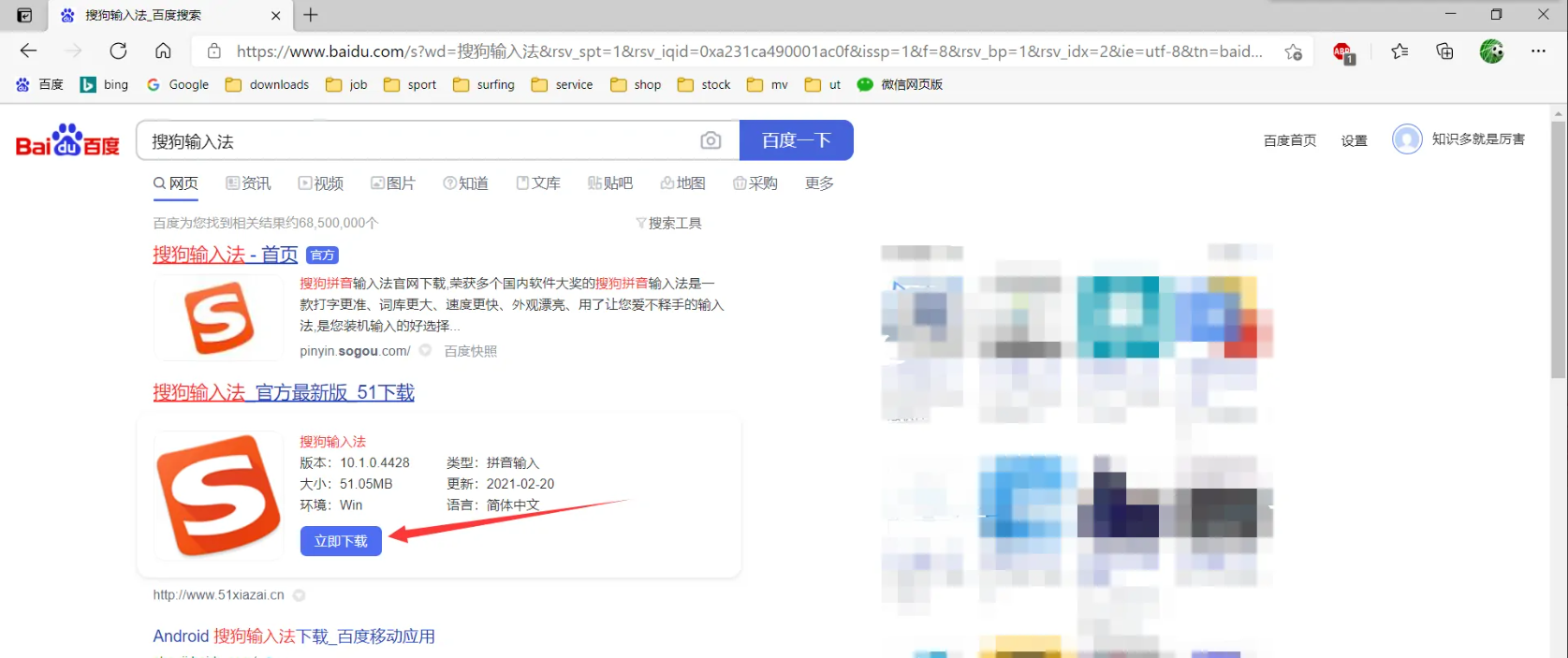Expand the sport bookmark folder
Viewport: 1568px width, 658px height.
click(x=410, y=84)
